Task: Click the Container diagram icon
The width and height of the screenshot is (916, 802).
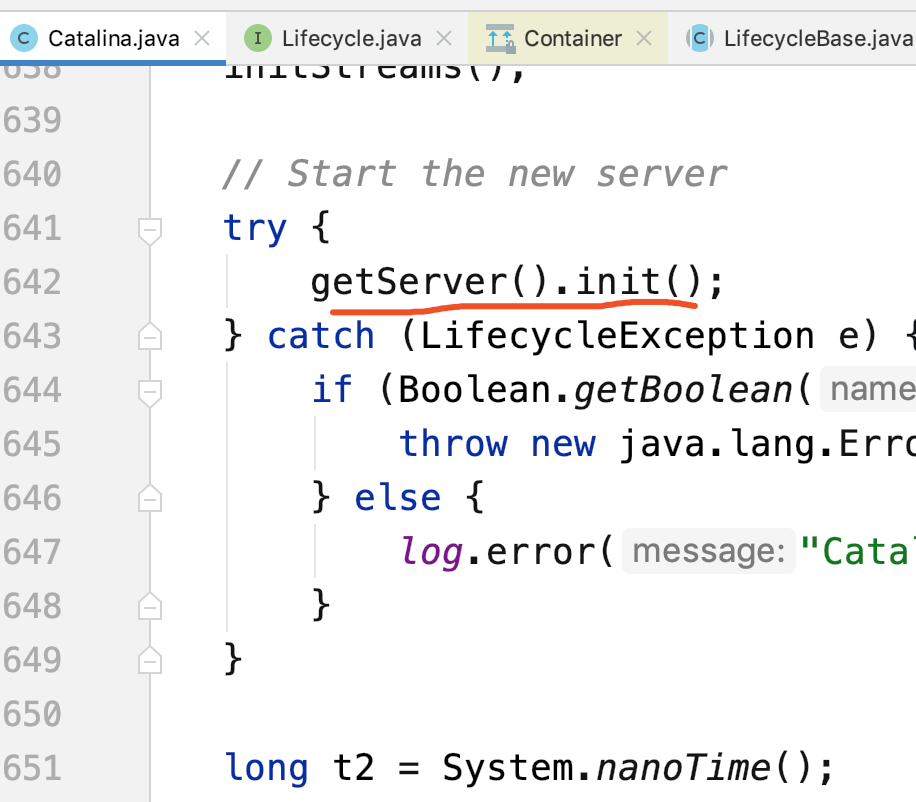Action: pyautogui.click(x=500, y=39)
